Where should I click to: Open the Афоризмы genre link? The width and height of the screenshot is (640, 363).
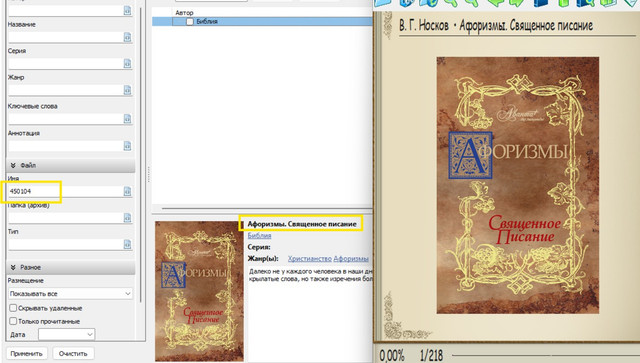point(351,258)
